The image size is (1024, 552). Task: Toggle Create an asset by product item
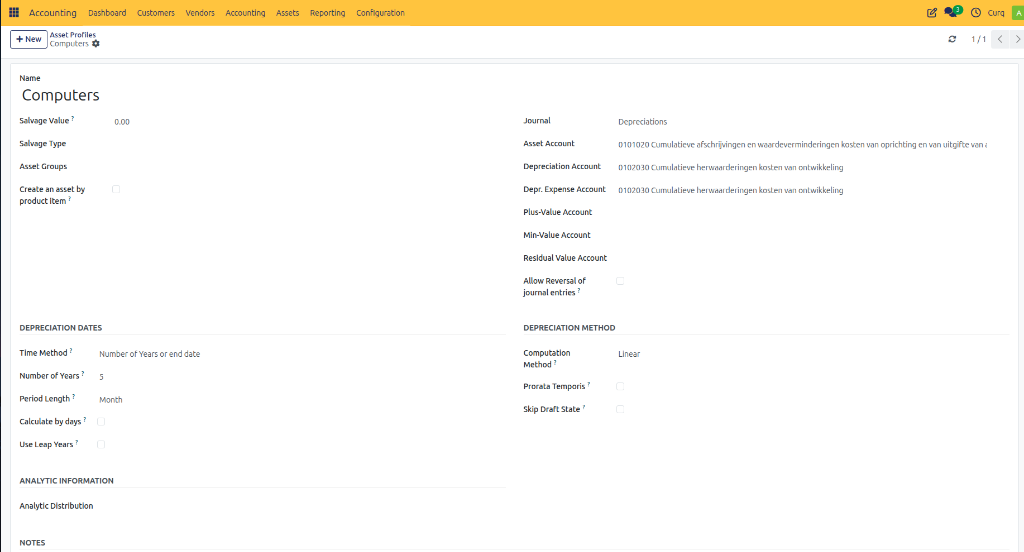[x=116, y=189]
